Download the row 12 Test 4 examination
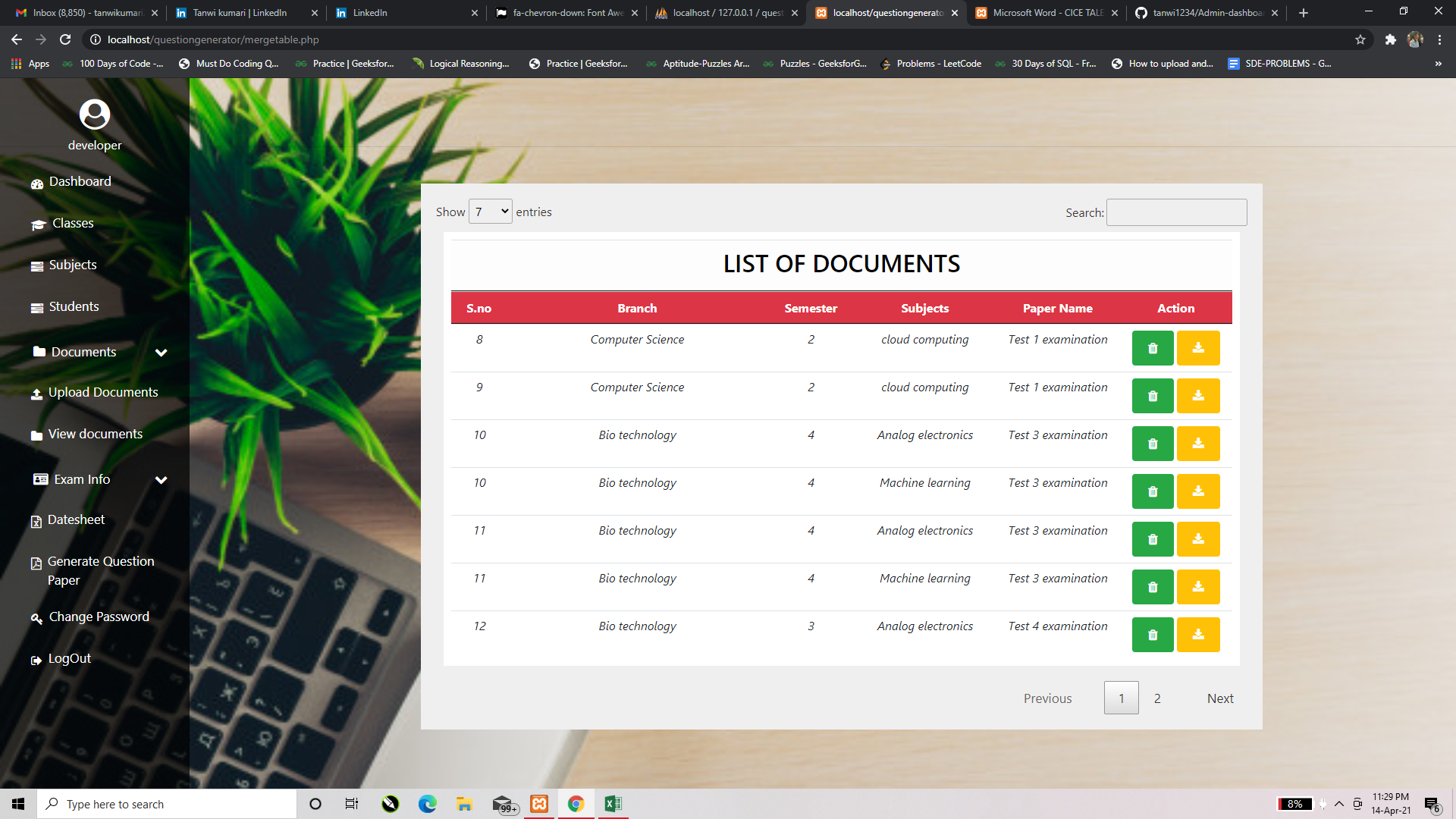This screenshot has height=819, width=1456. tap(1198, 635)
